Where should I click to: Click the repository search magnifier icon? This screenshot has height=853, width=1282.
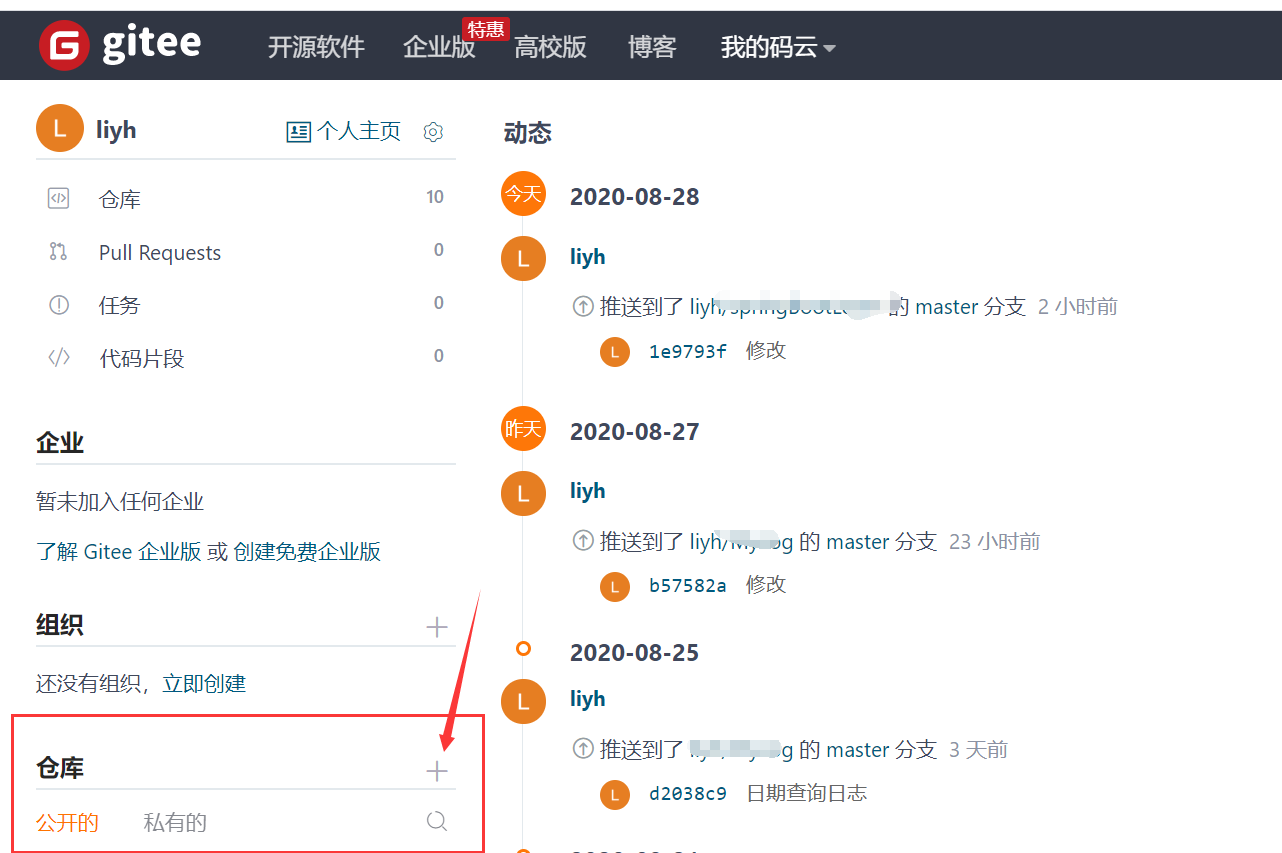[x=437, y=821]
